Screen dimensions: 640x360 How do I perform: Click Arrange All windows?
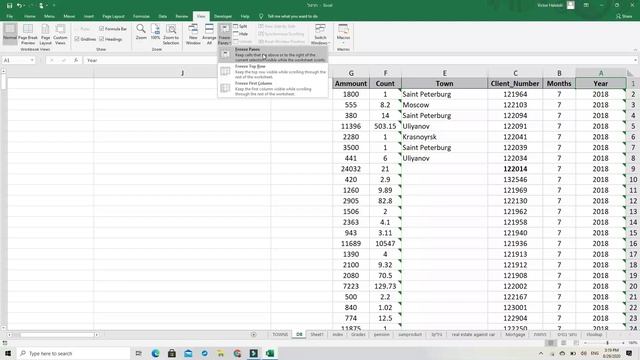(x=209, y=34)
